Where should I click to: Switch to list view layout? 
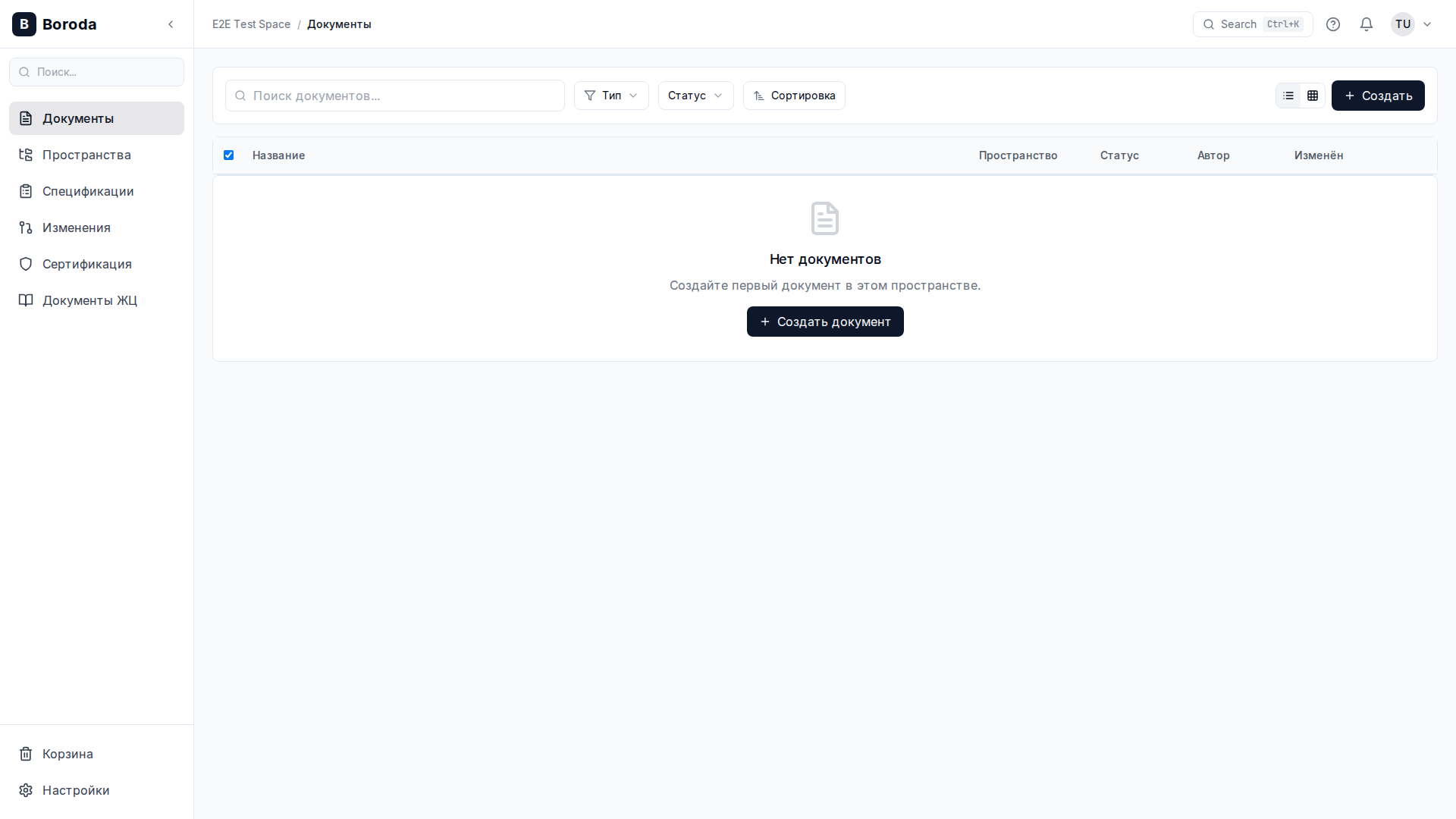pyautogui.click(x=1288, y=96)
